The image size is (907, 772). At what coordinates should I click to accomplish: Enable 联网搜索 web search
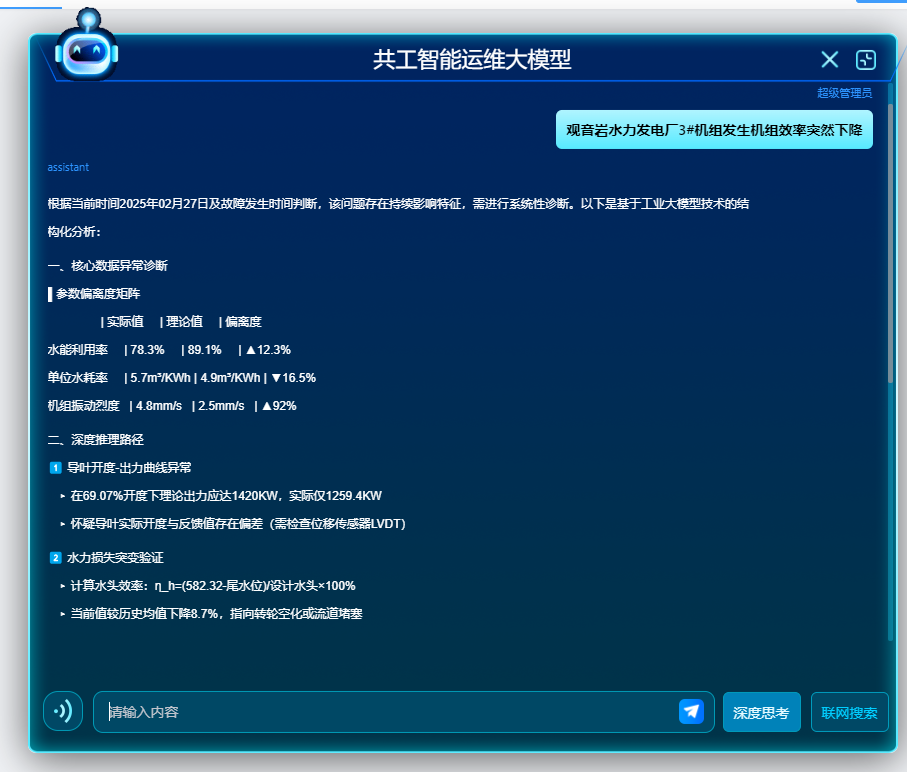click(x=849, y=712)
